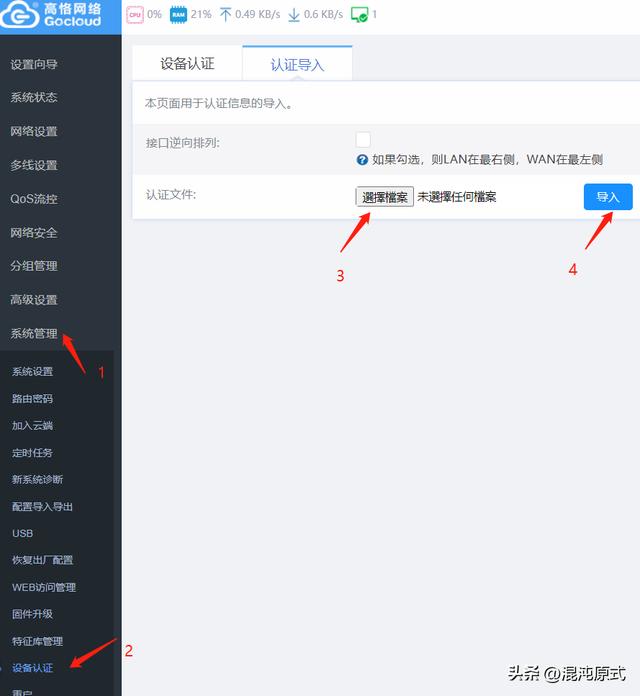Open 路由密码 submenu item

pos(32,399)
